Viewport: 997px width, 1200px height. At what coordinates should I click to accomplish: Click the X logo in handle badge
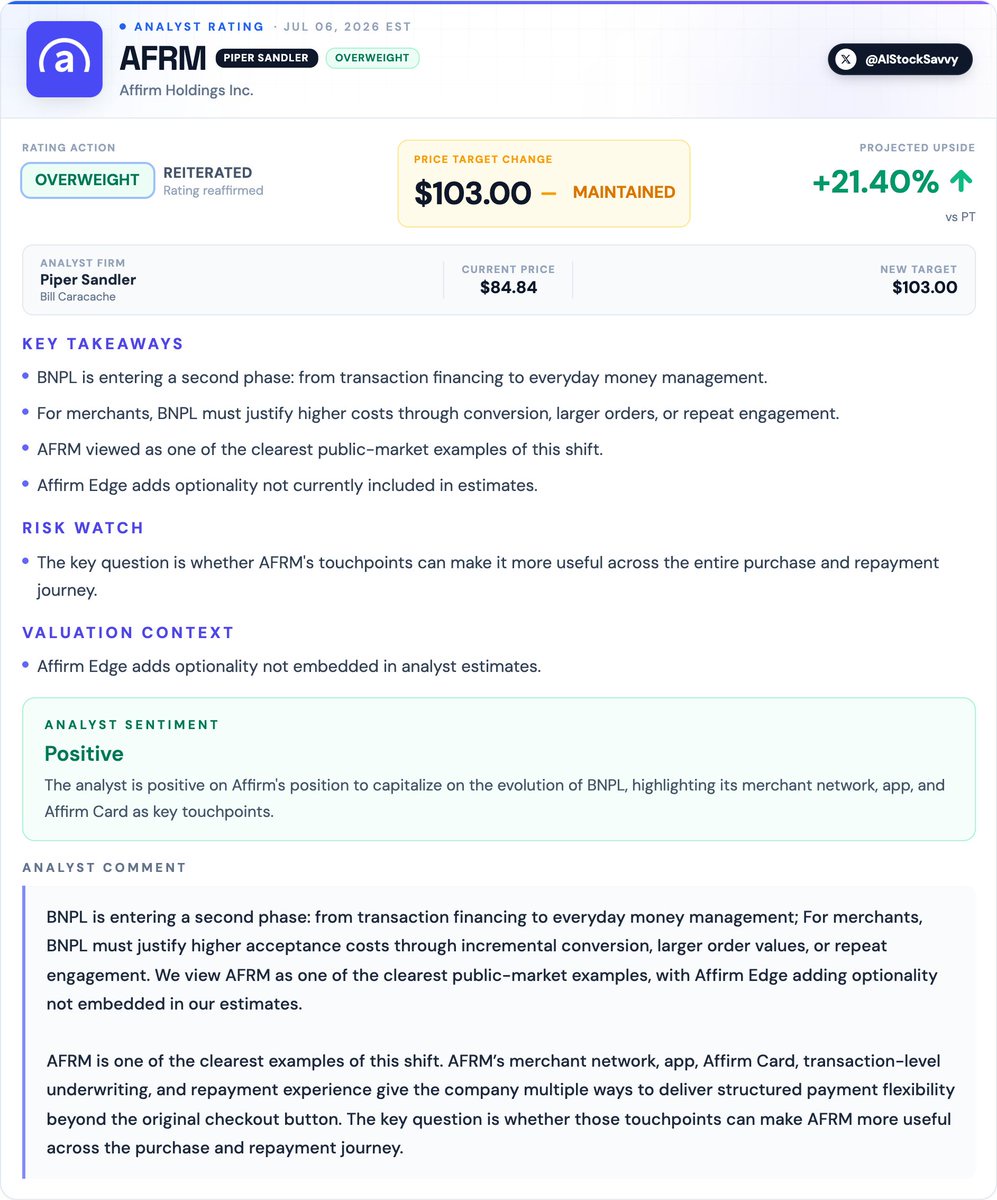[846, 60]
